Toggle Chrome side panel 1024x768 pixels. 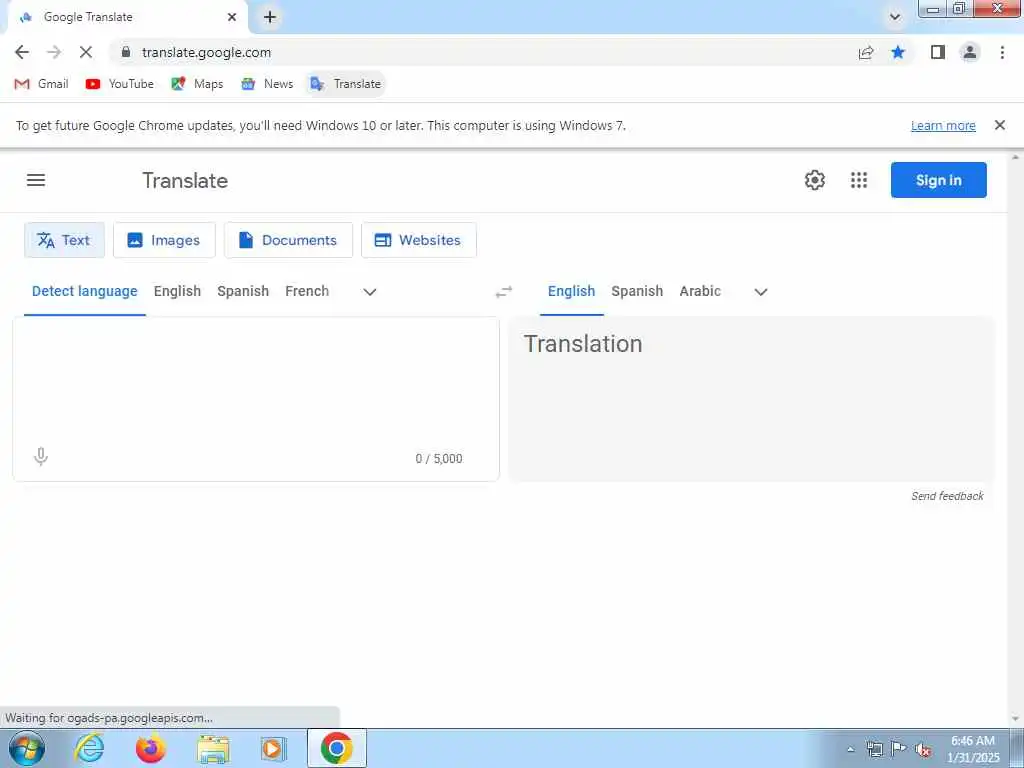pos(938,52)
